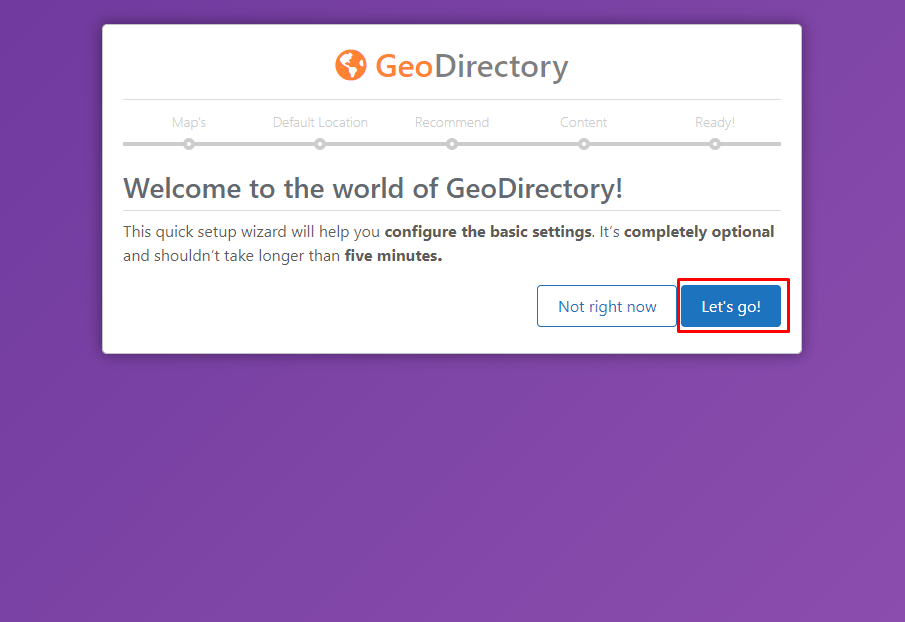The height and width of the screenshot is (622, 905).
Task: Click the circle marker under Recommend
Action: [452, 144]
